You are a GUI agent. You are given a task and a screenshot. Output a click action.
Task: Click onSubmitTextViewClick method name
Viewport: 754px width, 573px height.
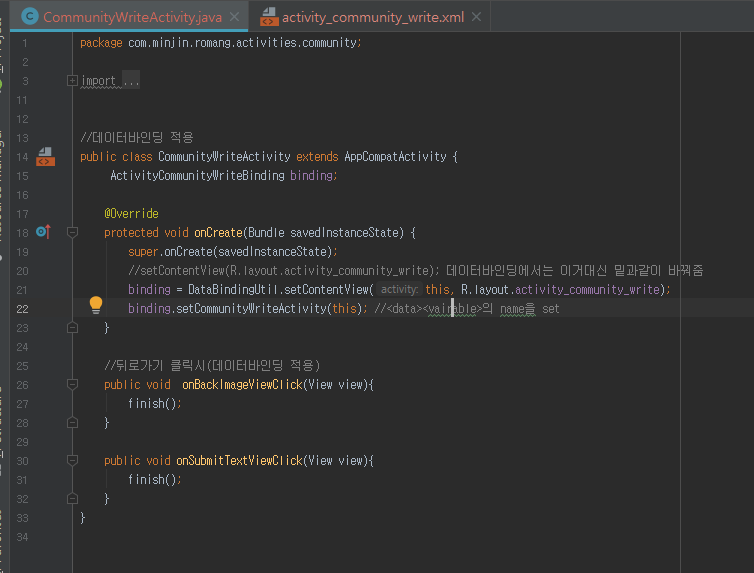pos(239,461)
